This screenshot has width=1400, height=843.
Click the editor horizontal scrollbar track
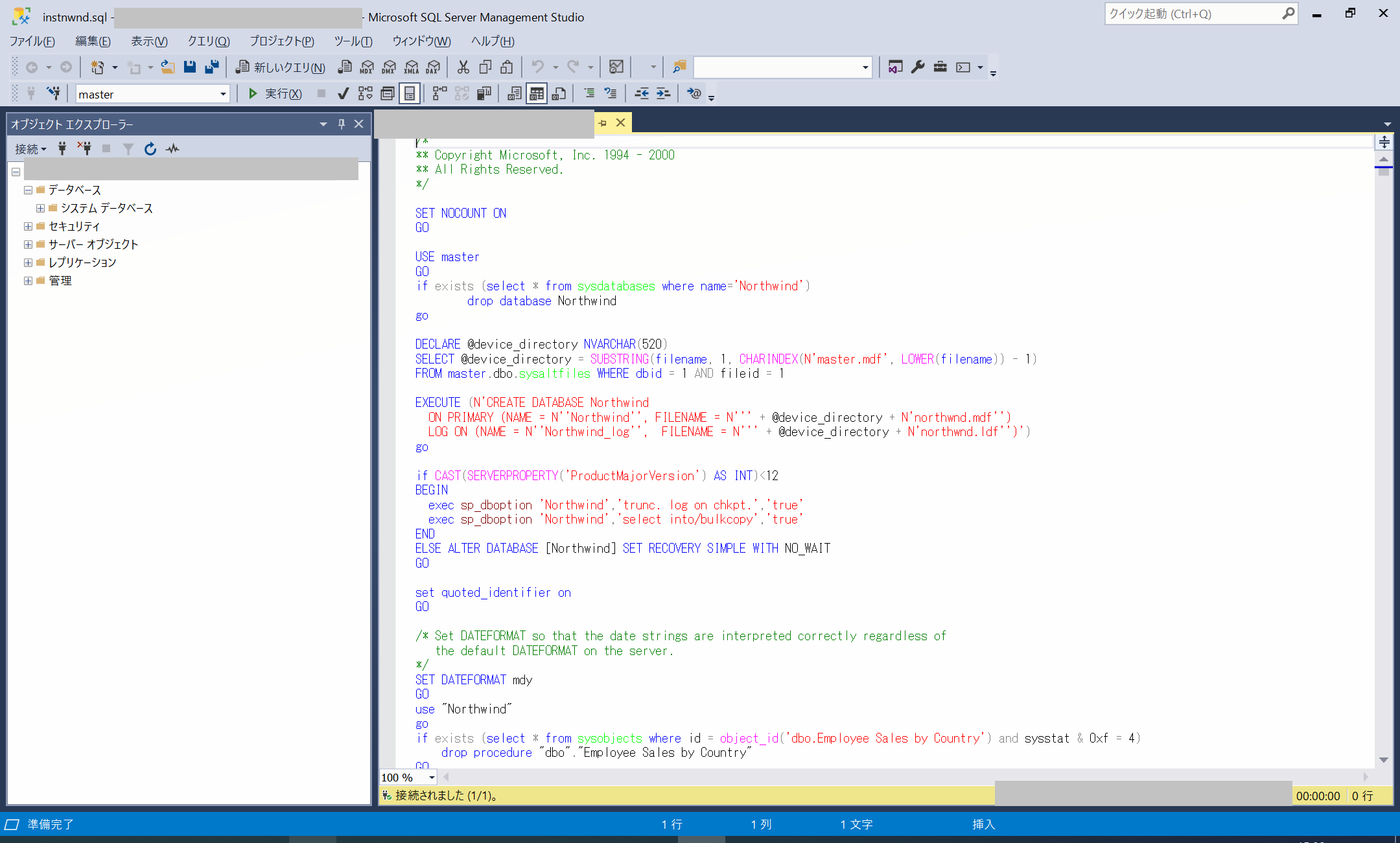pos(905,777)
